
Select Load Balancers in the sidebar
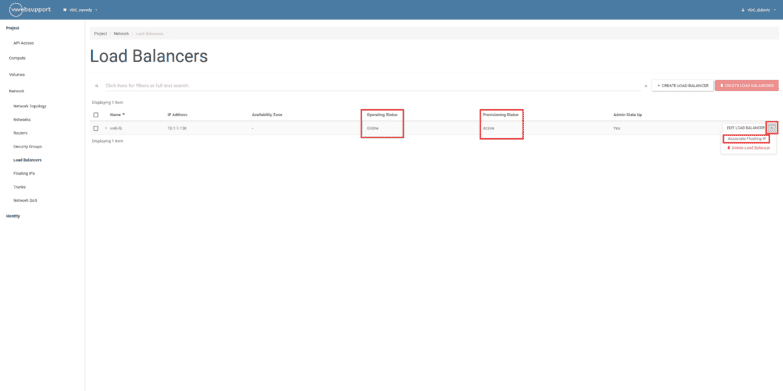point(27,160)
